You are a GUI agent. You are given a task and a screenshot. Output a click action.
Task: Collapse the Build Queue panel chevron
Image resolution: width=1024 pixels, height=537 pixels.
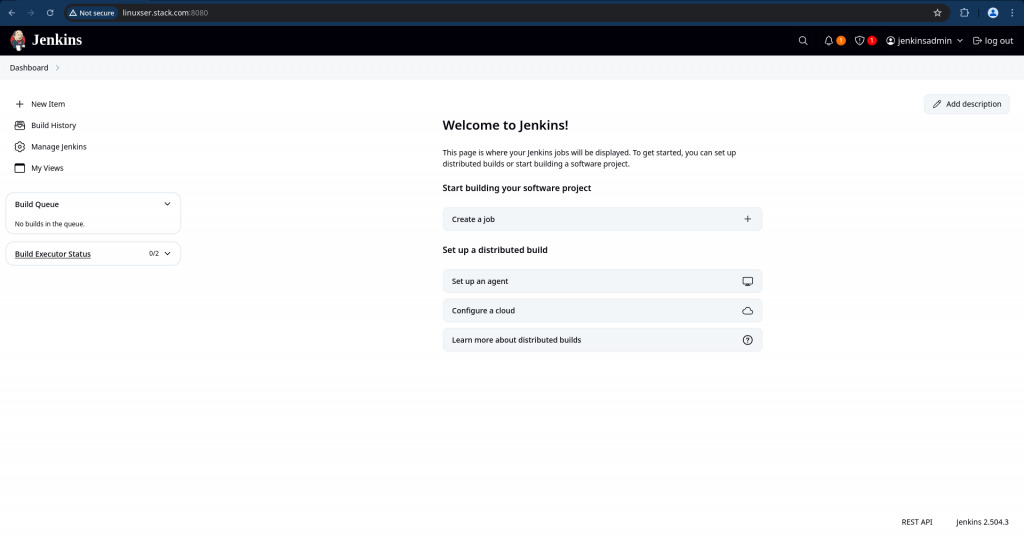[167, 204]
